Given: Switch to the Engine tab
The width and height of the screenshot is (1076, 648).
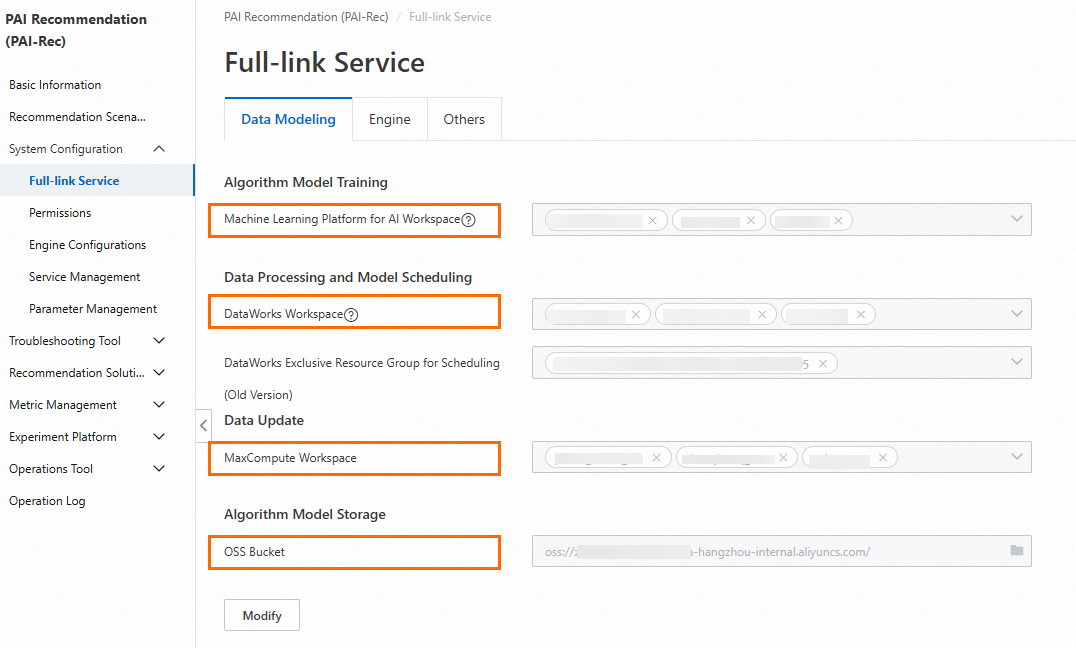Looking at the screenshot, I should tap(389, 119).
